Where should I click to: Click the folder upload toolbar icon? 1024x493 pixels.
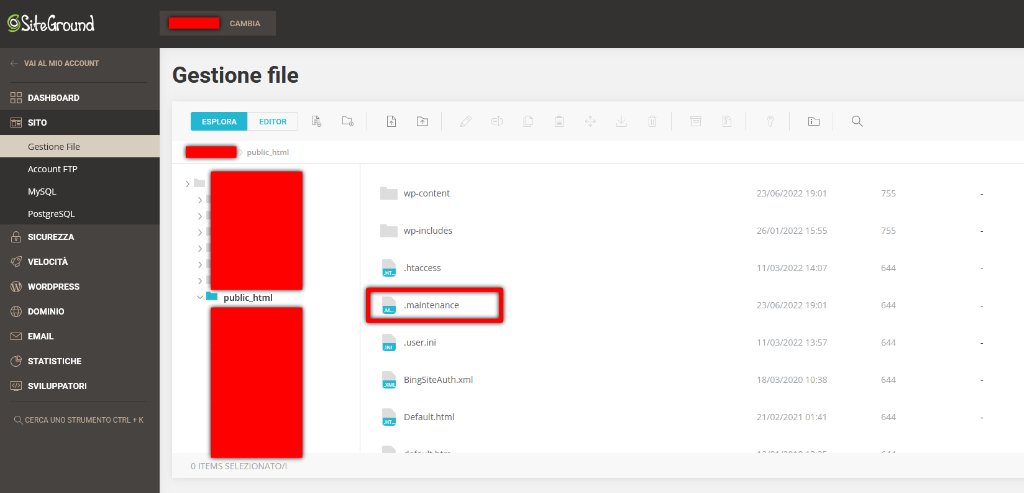[x=423, y=121]
